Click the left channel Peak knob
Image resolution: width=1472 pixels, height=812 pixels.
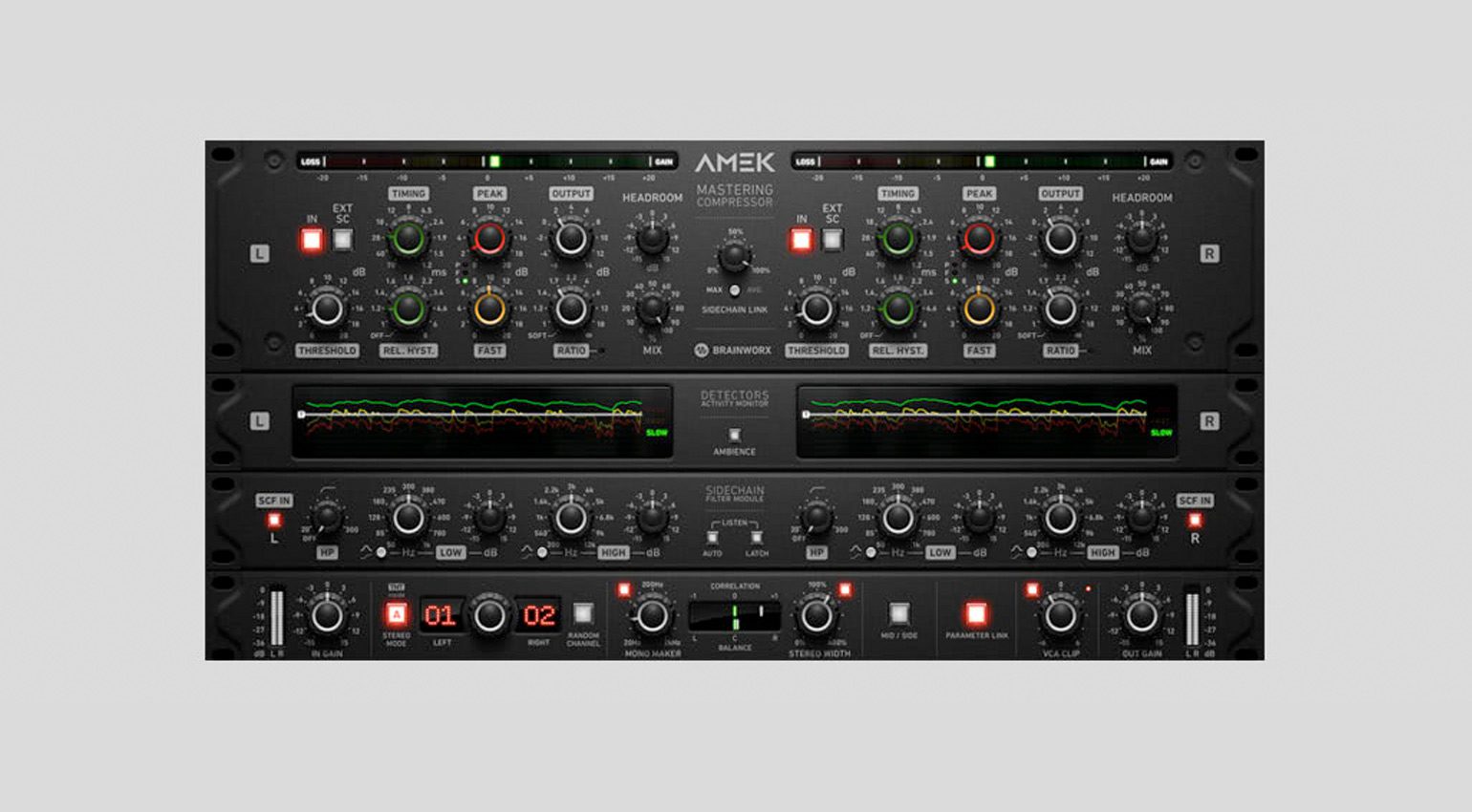(x=489, y=239)
